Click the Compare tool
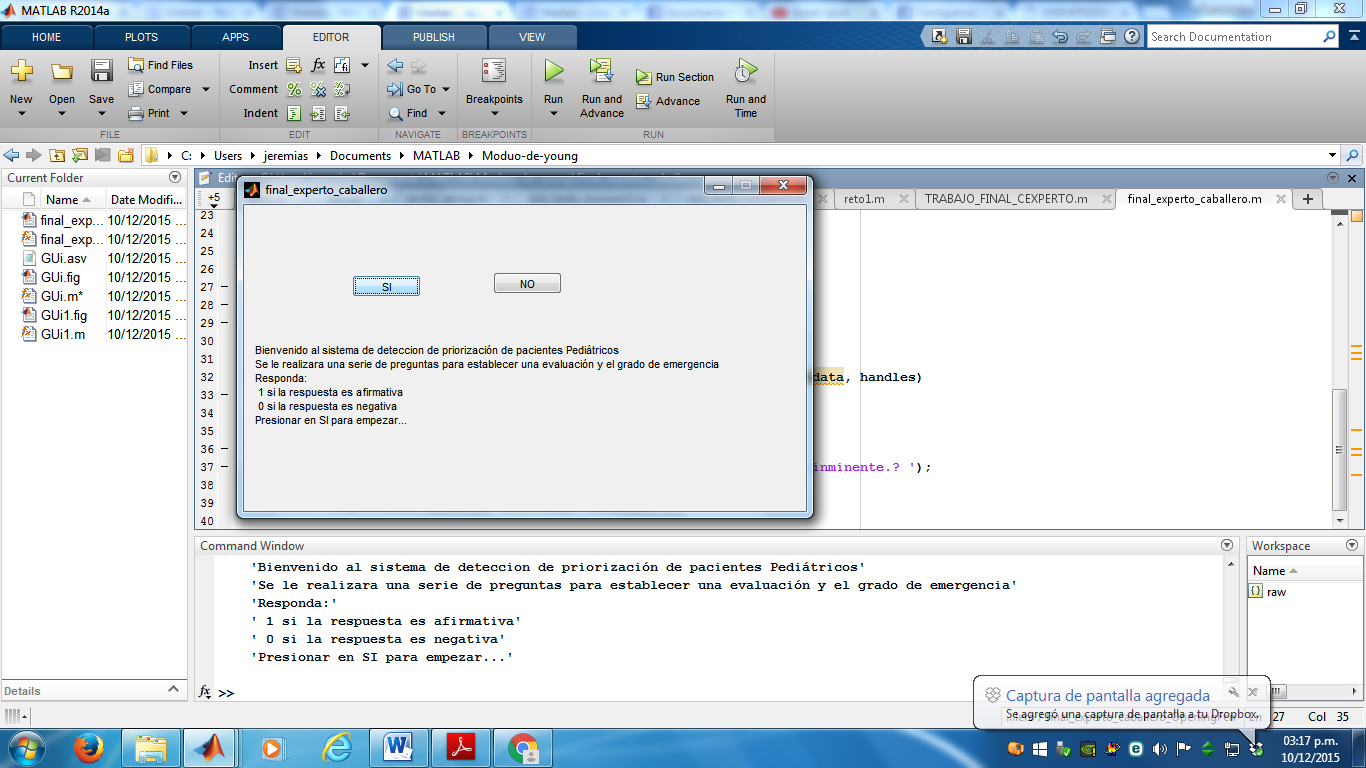Image resolution: width=1366 pixels, height=768 pixels. (159, 89)
